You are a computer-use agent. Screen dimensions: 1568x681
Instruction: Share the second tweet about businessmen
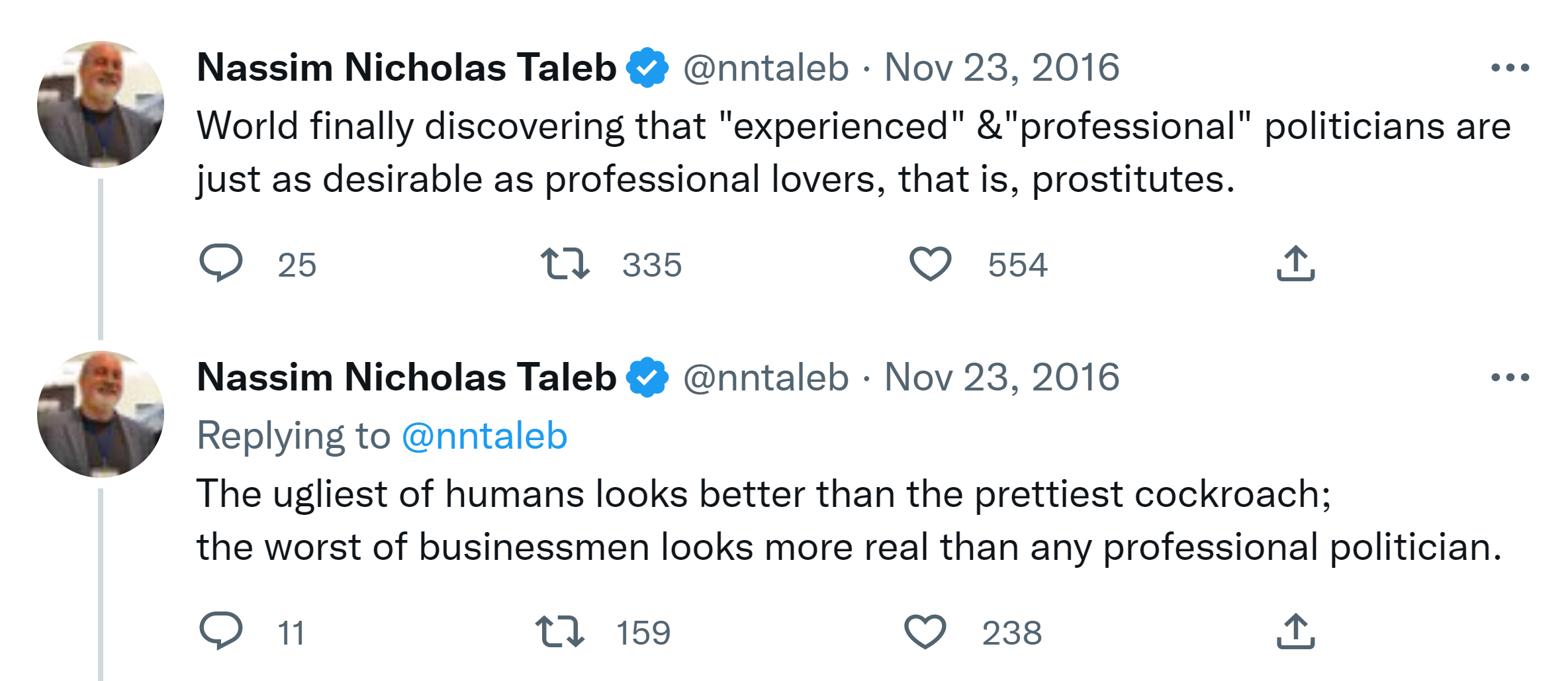click(x=1295, y=631)
